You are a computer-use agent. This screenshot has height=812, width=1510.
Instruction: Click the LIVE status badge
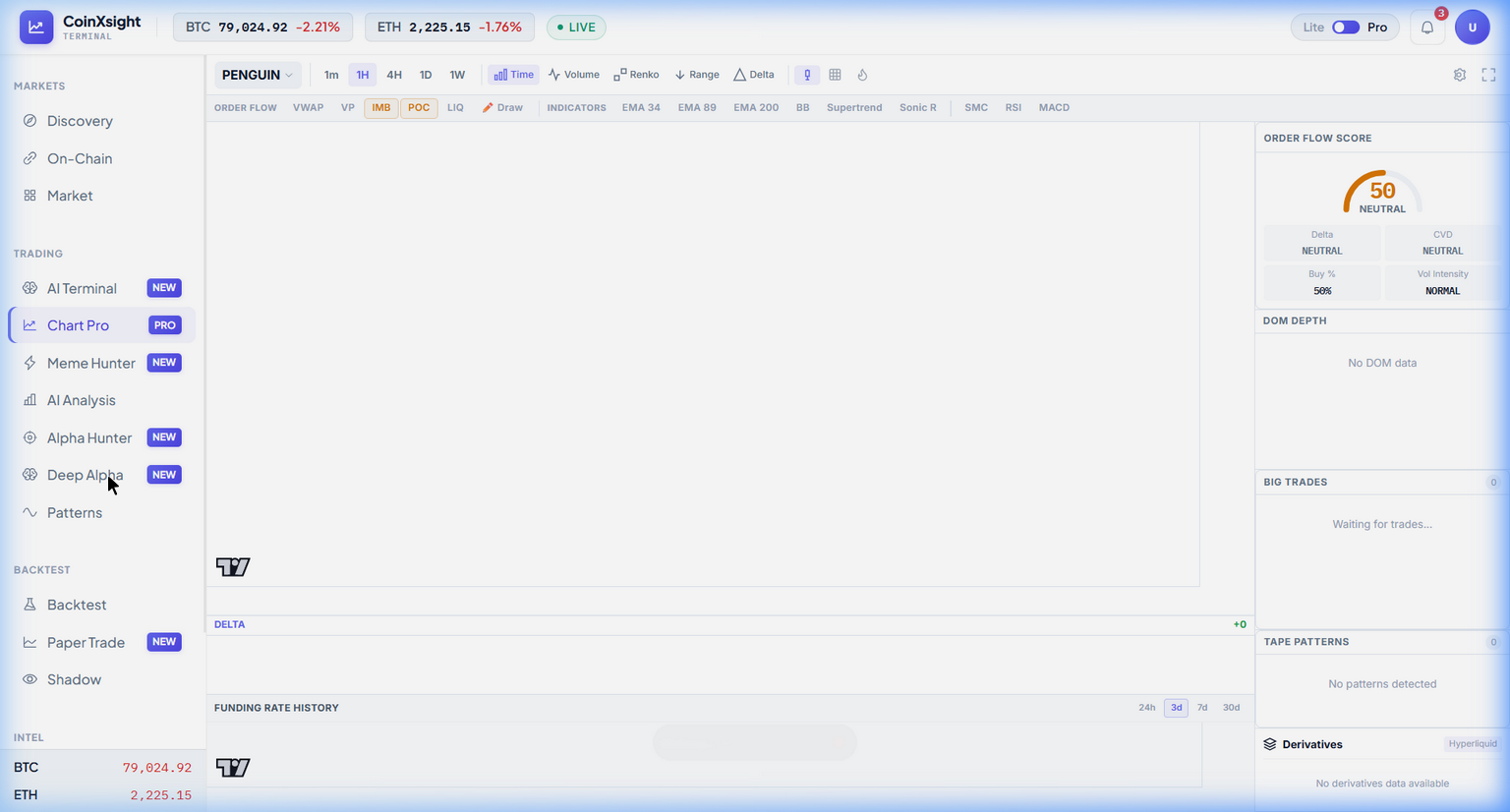(577, 28)
